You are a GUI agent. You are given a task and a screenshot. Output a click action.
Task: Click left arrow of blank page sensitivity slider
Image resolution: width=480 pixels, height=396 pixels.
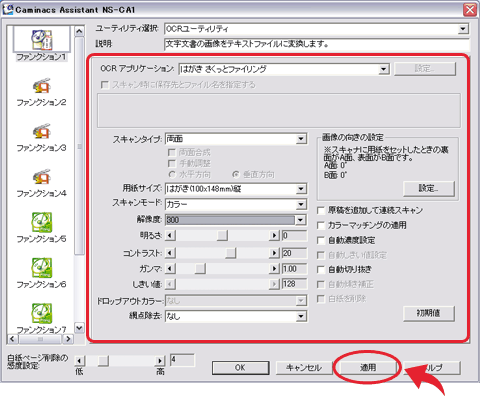tap(79, 361)
